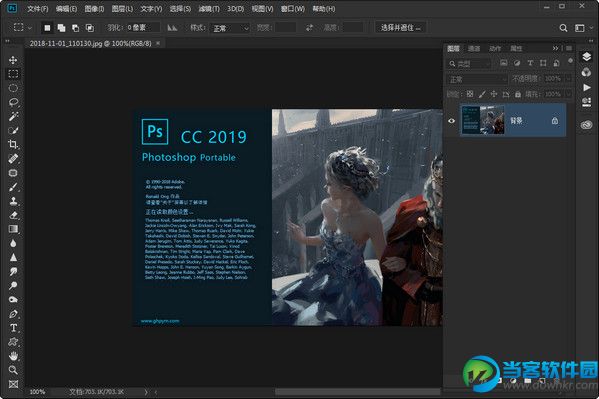599x399 pixels.
Task: Open the Actions play icon panel
Action: [586, 88]
